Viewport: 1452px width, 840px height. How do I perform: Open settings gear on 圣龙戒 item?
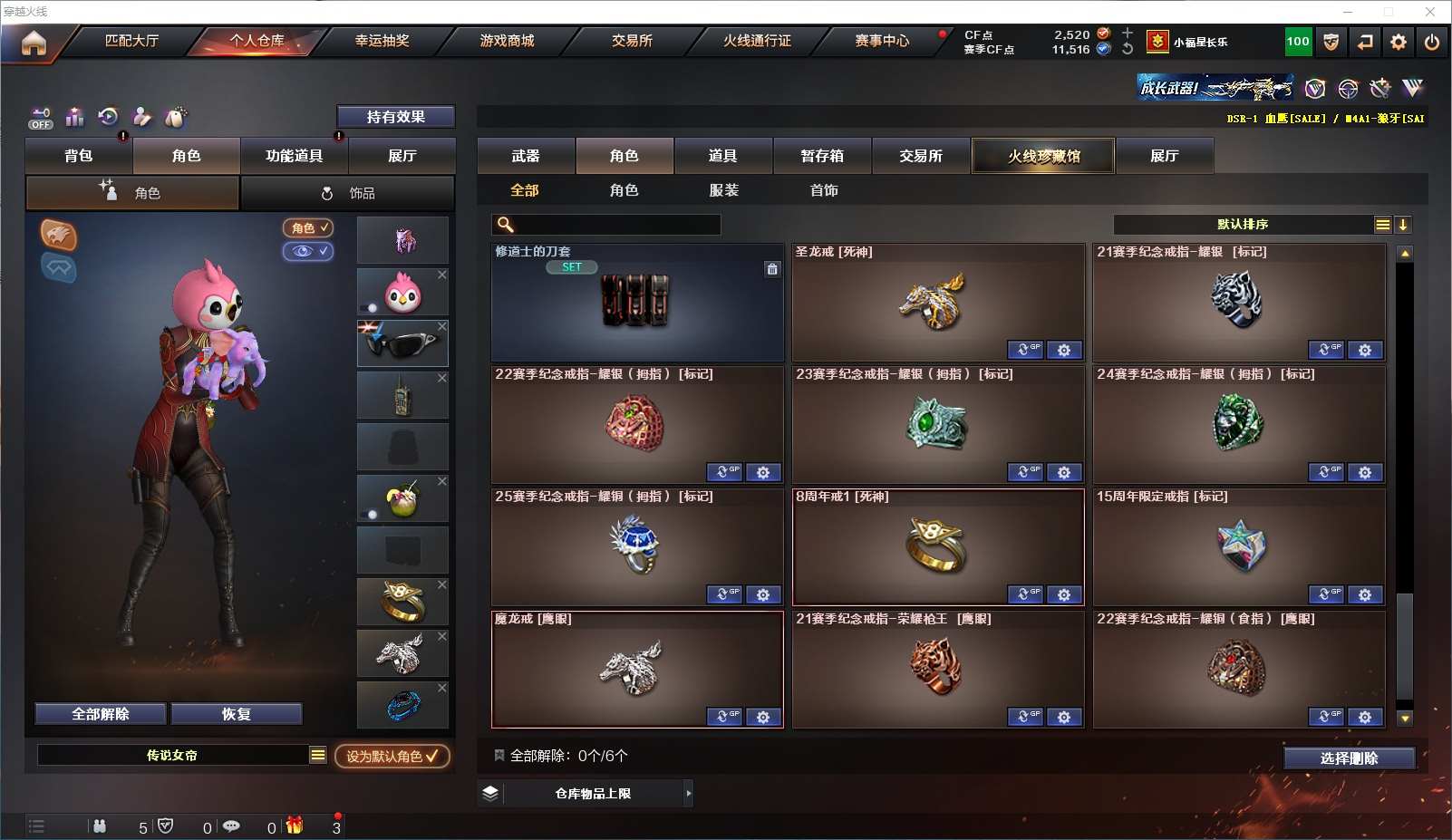pyautogui.click(x=1064, y=350)
